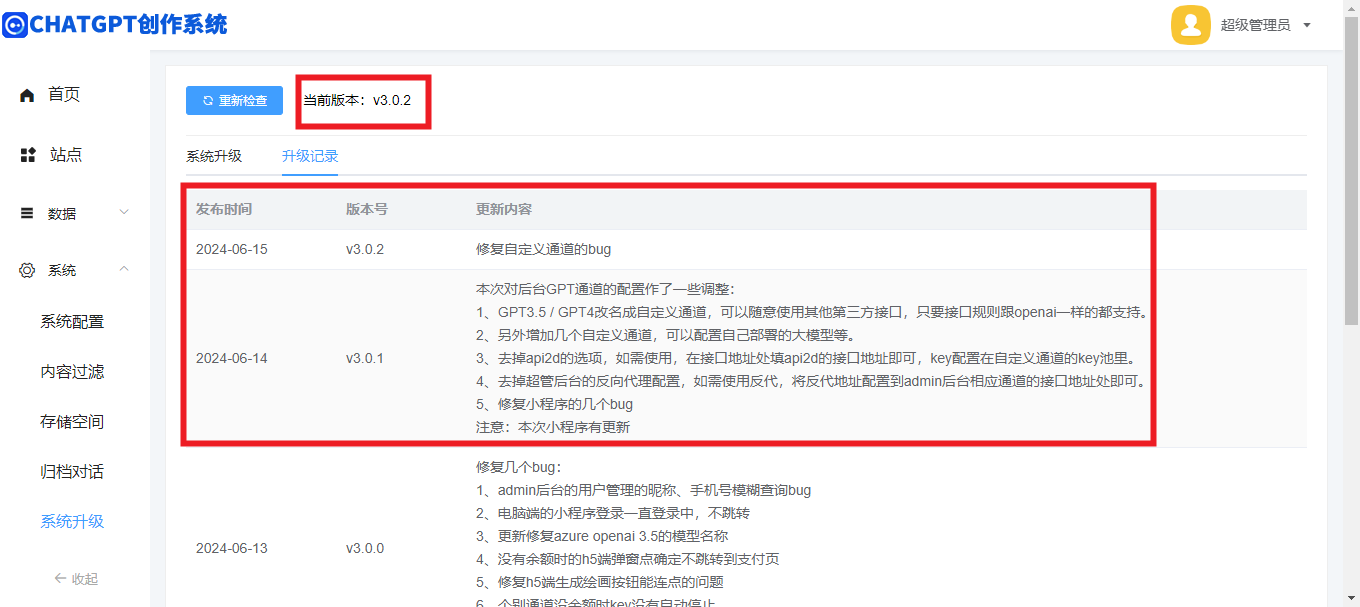Click the text 修复自定义通道的bug

click(x=543, y=249)
